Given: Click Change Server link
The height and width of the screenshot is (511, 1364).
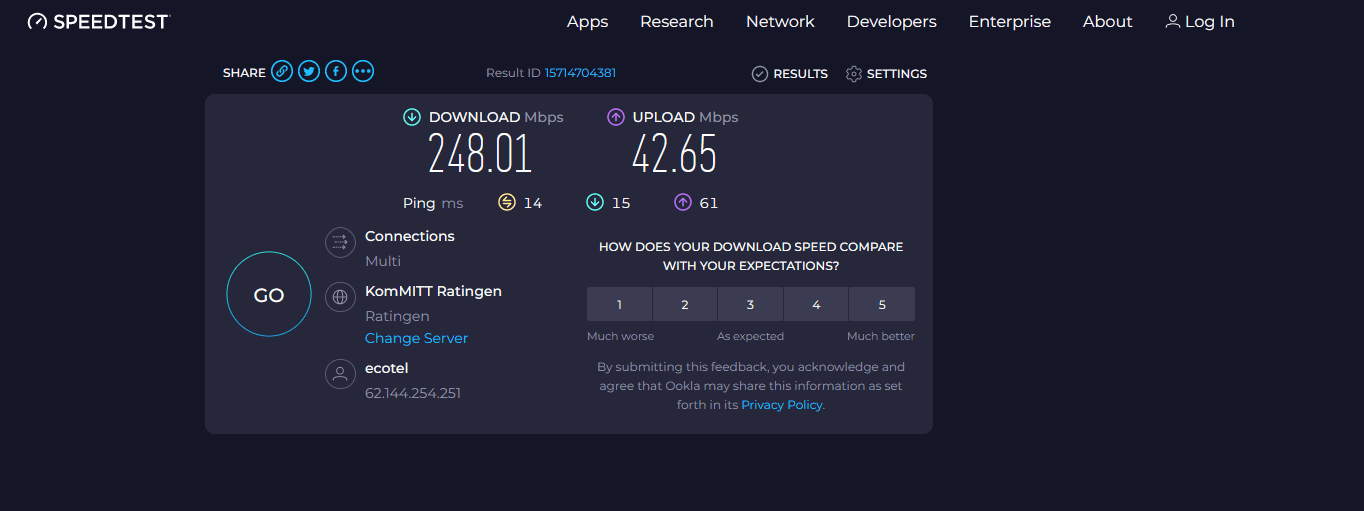Looking at the screenshot, I should pos(416,338).
